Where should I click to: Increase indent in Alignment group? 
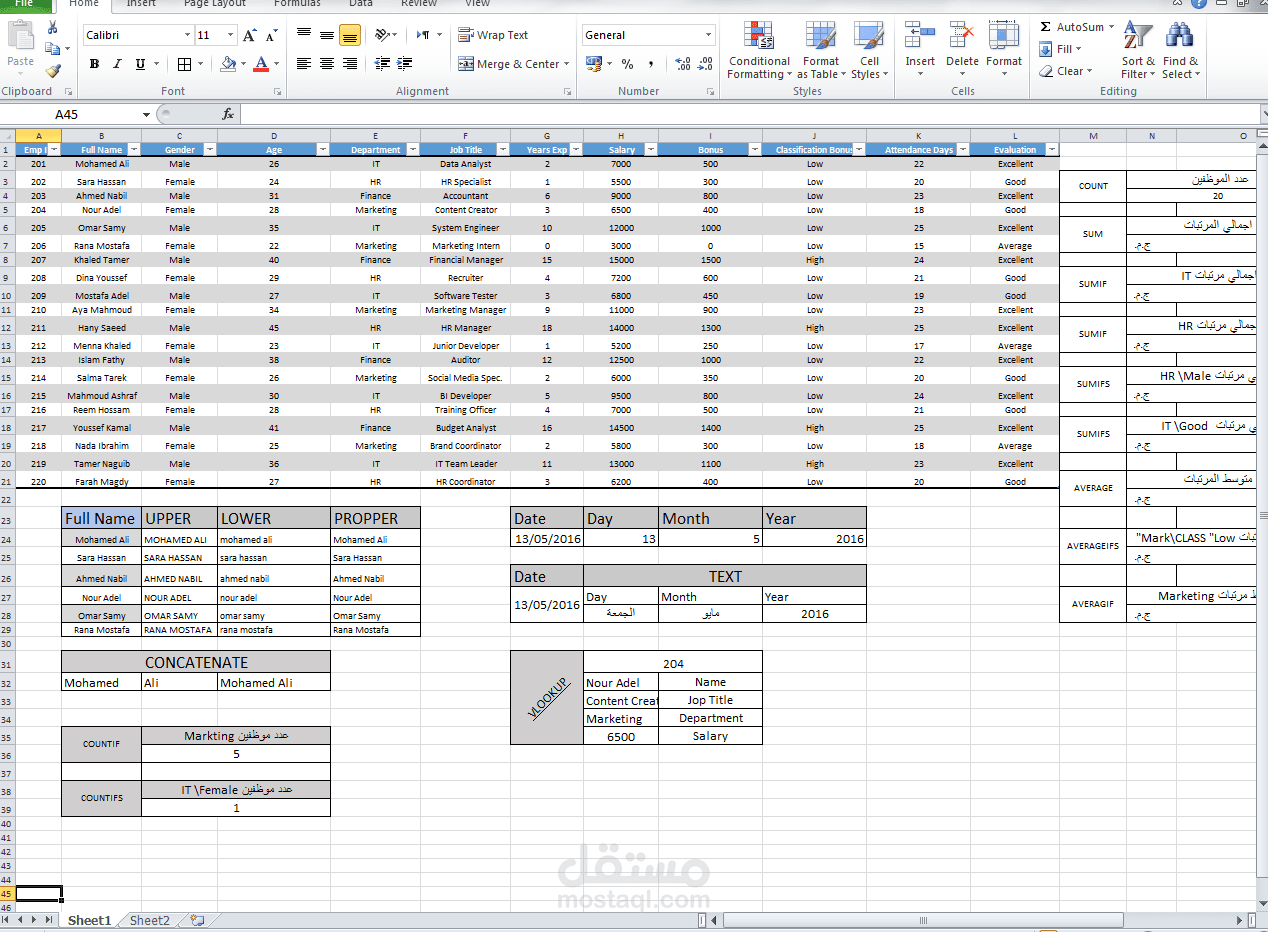click(405, 63)
